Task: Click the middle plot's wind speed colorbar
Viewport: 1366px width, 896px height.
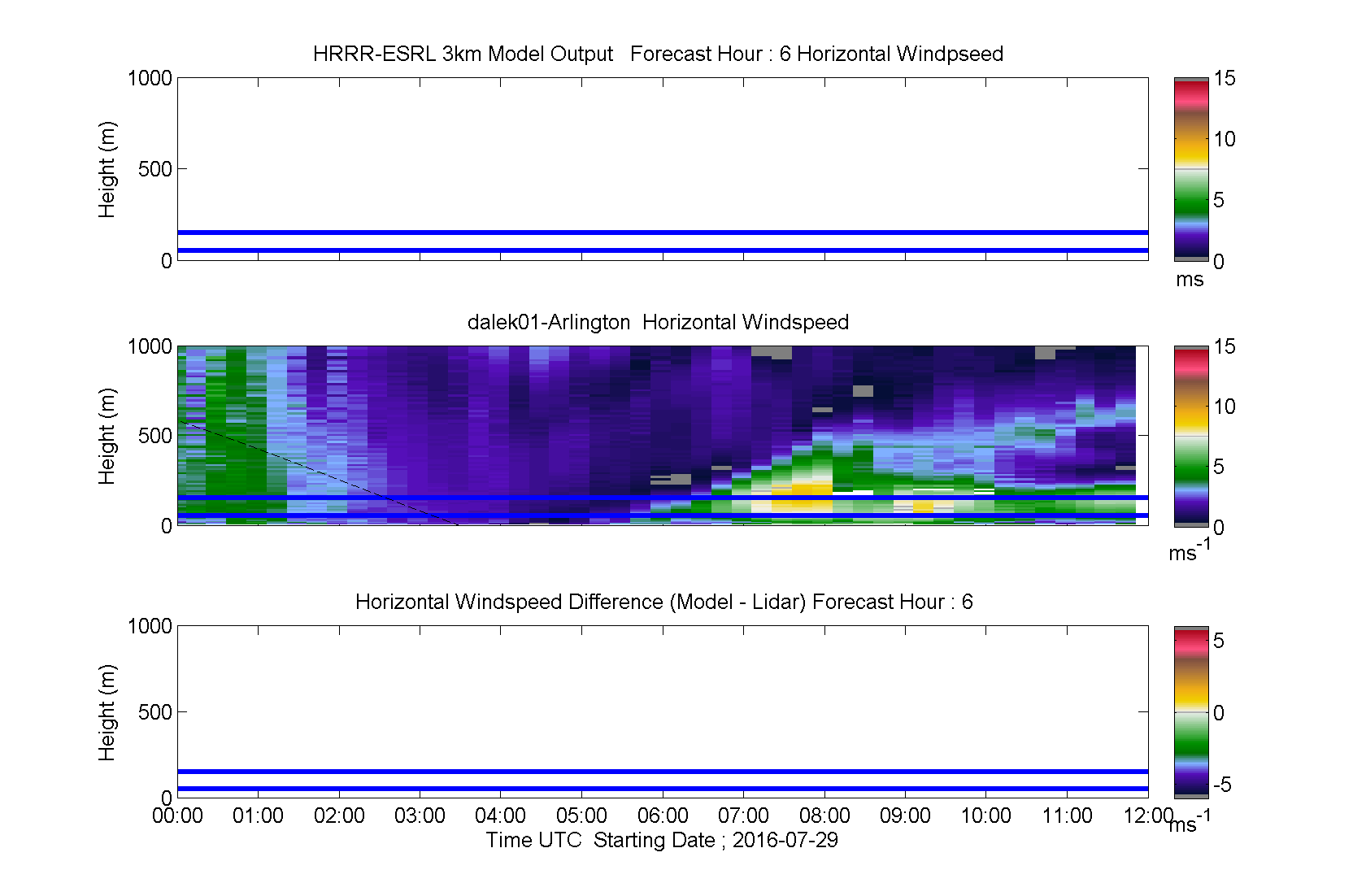Action: pyautogui.click(x=1191, y=437)
